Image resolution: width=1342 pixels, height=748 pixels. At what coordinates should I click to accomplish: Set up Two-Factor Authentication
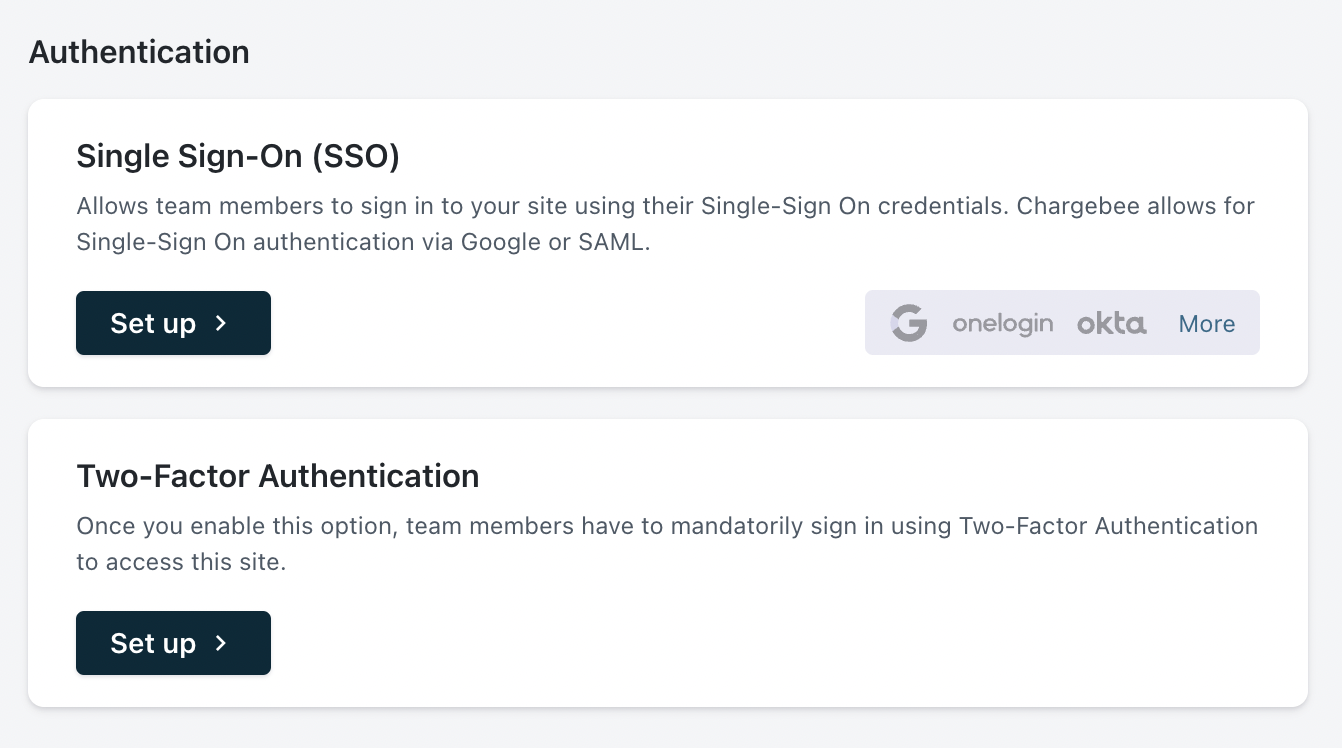pyautogui.click(x=173, y=643)
